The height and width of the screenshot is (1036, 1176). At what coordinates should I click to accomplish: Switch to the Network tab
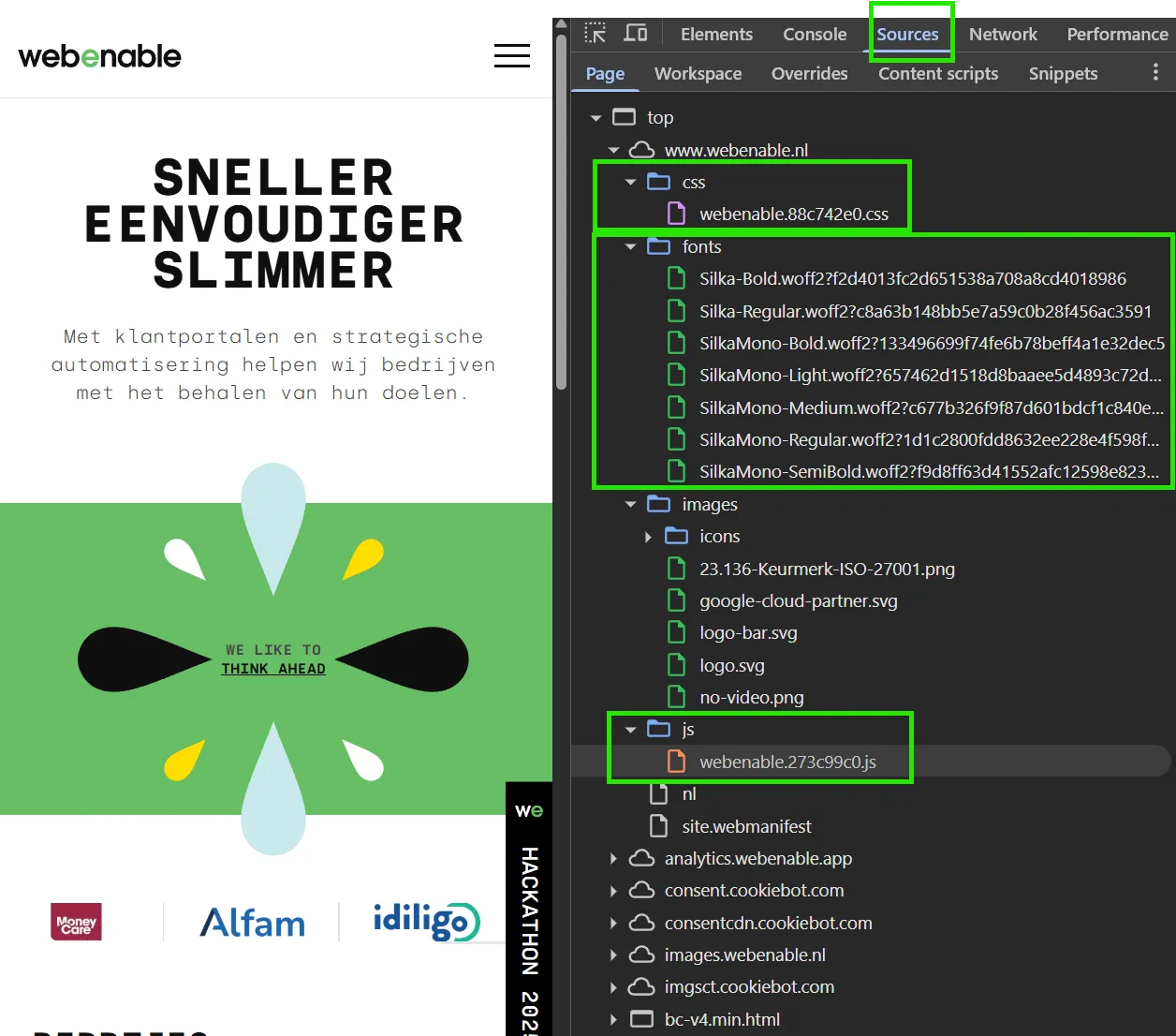[x=1002, y=35]
